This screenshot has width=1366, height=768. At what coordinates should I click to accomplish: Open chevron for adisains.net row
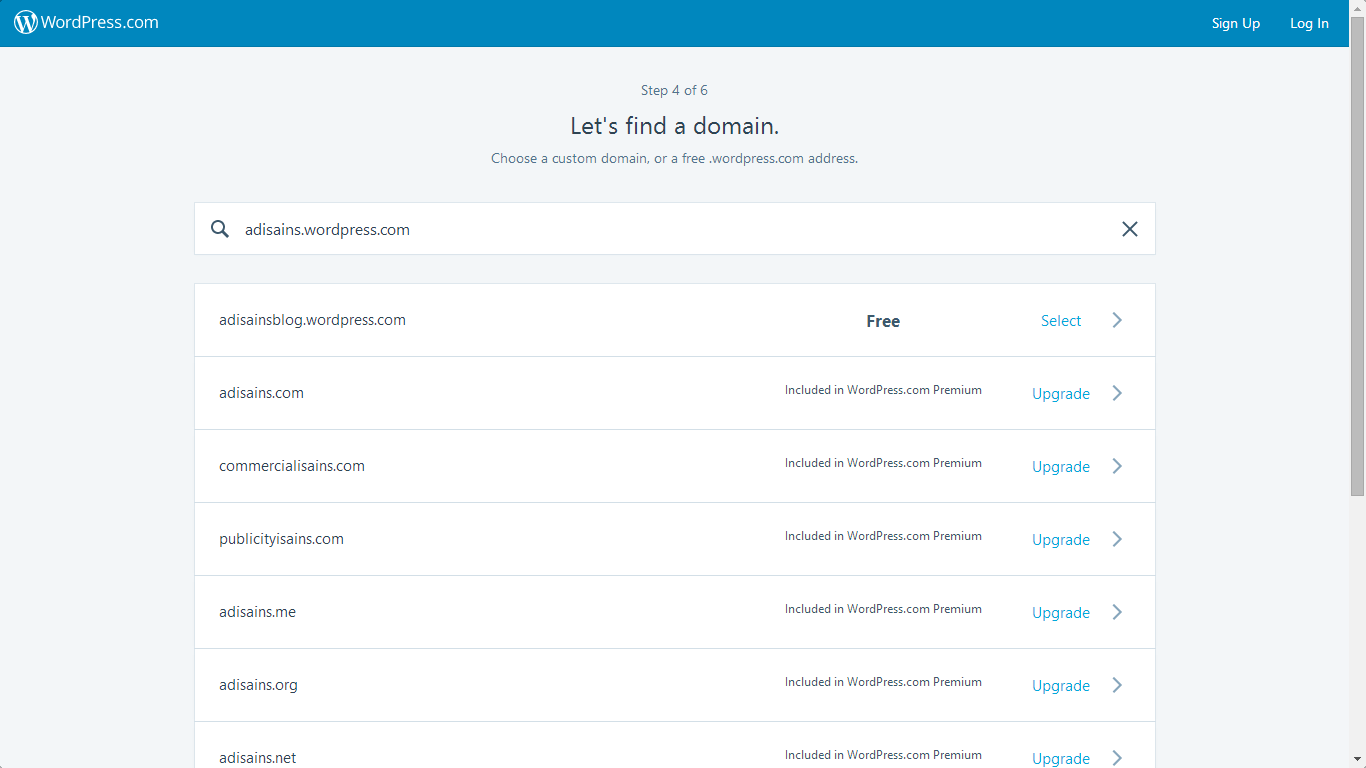[1117, 758]
